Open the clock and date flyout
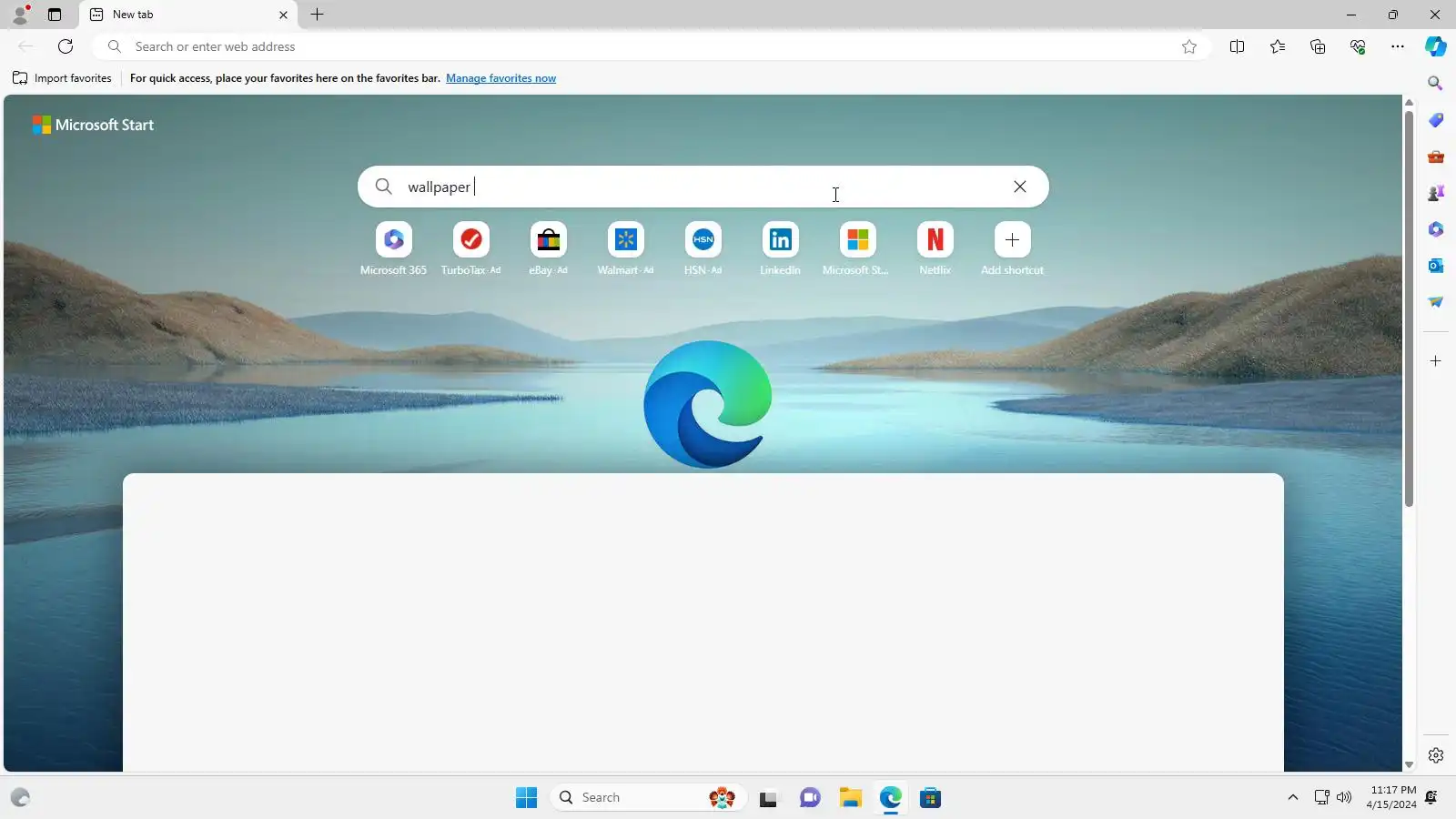The width and height of the screenshot is (1456, 819). 1391,797
